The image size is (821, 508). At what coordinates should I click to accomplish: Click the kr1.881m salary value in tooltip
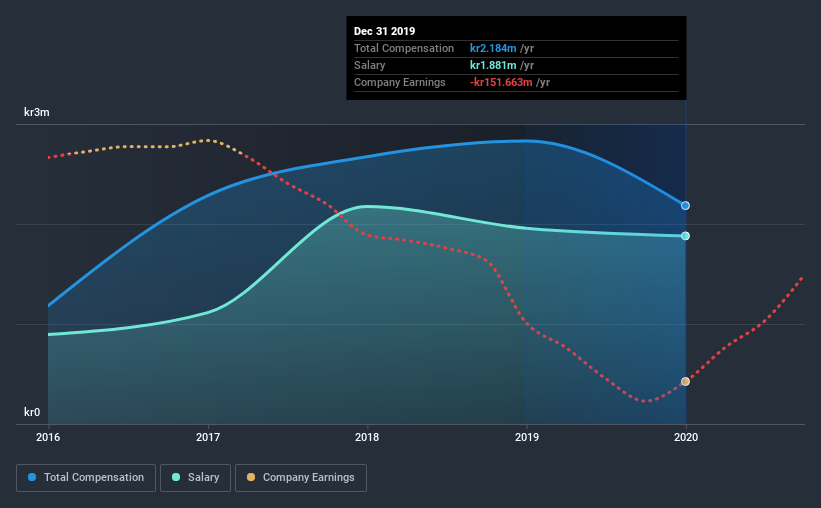tap(493, 65)
